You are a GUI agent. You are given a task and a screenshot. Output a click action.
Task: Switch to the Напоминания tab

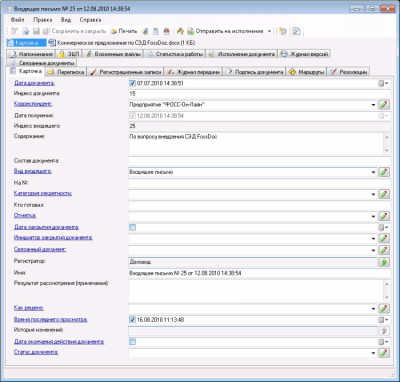31,54
